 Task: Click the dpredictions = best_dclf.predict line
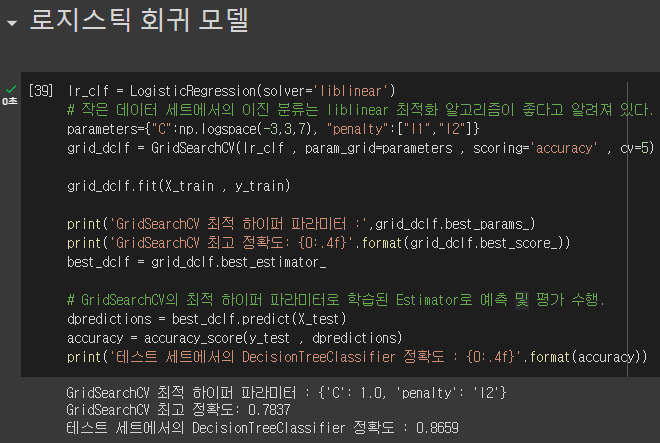point(206,319)
